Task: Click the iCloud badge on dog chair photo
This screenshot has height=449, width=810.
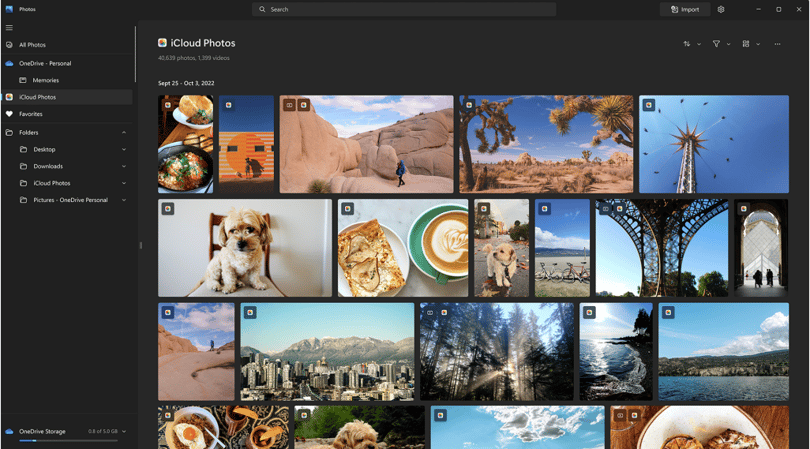Action: pos(168,209)
